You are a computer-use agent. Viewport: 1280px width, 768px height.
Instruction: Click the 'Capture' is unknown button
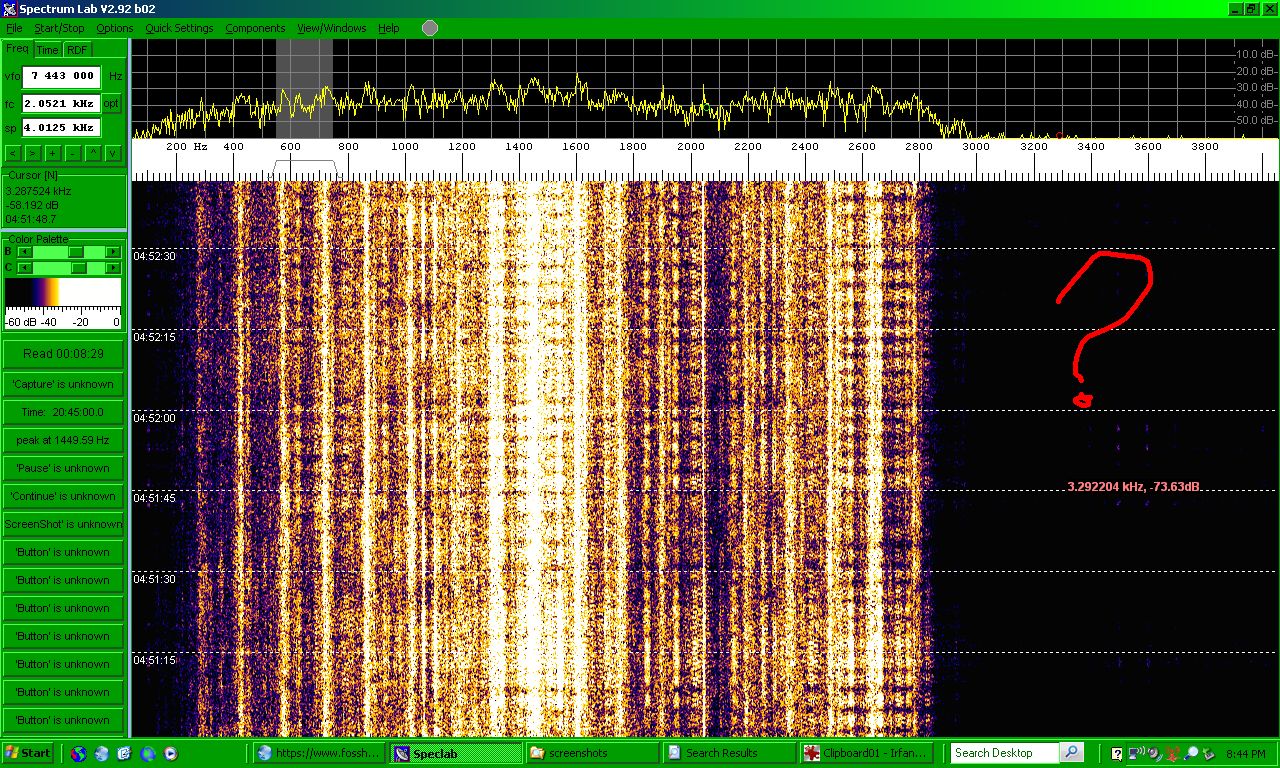63,384
